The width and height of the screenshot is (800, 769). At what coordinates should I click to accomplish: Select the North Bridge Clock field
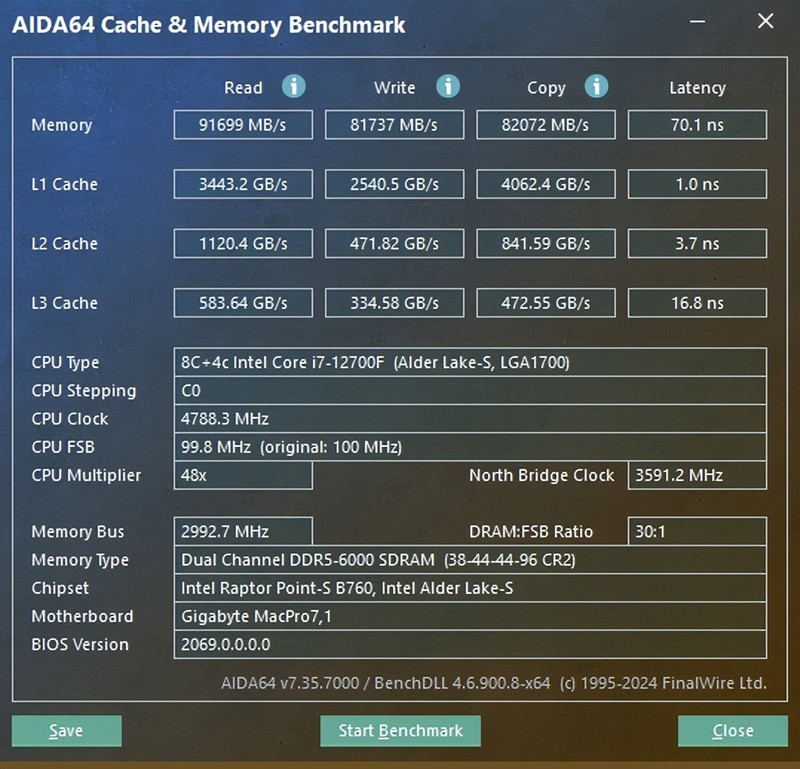tap(696, 476)
